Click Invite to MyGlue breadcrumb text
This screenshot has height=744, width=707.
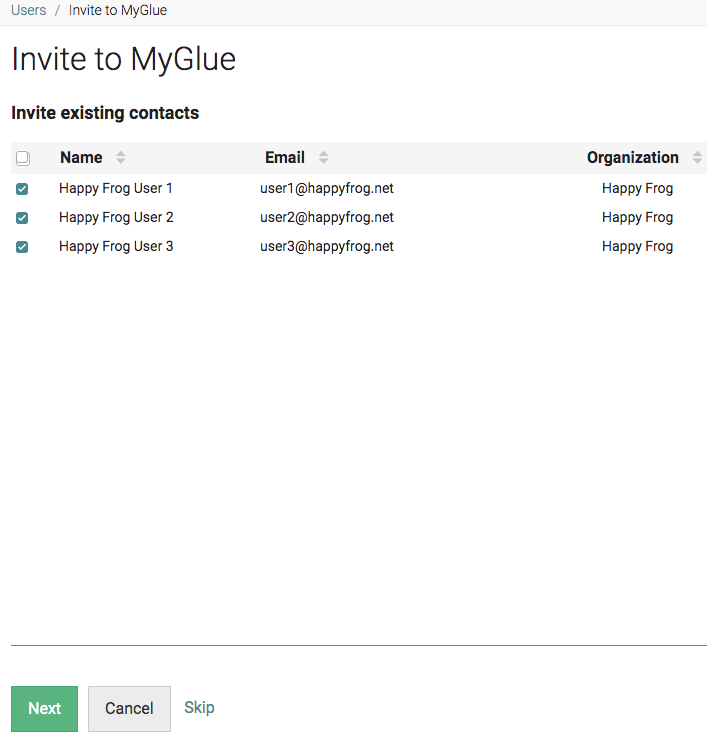pyautogui.click(x=118, y=10)
